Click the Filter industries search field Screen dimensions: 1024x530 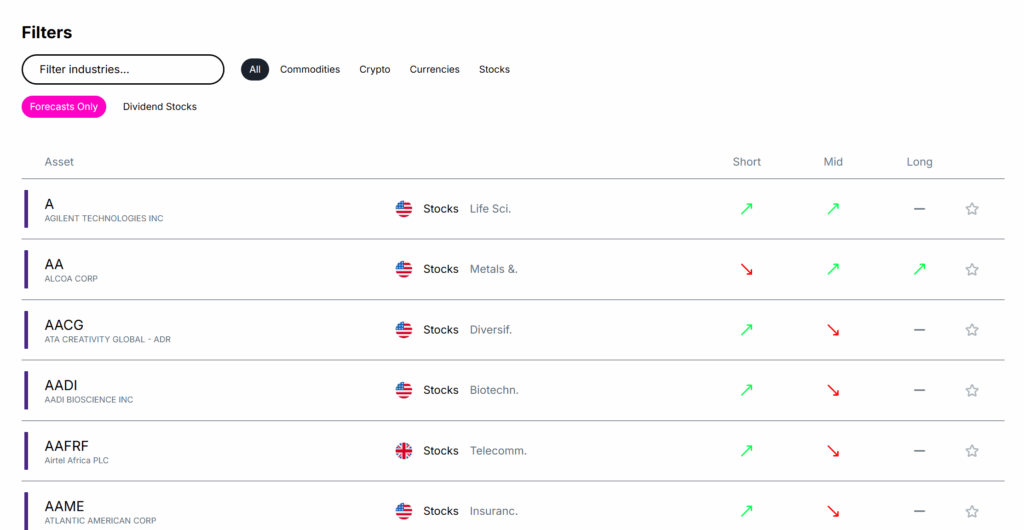pos(123,70)
